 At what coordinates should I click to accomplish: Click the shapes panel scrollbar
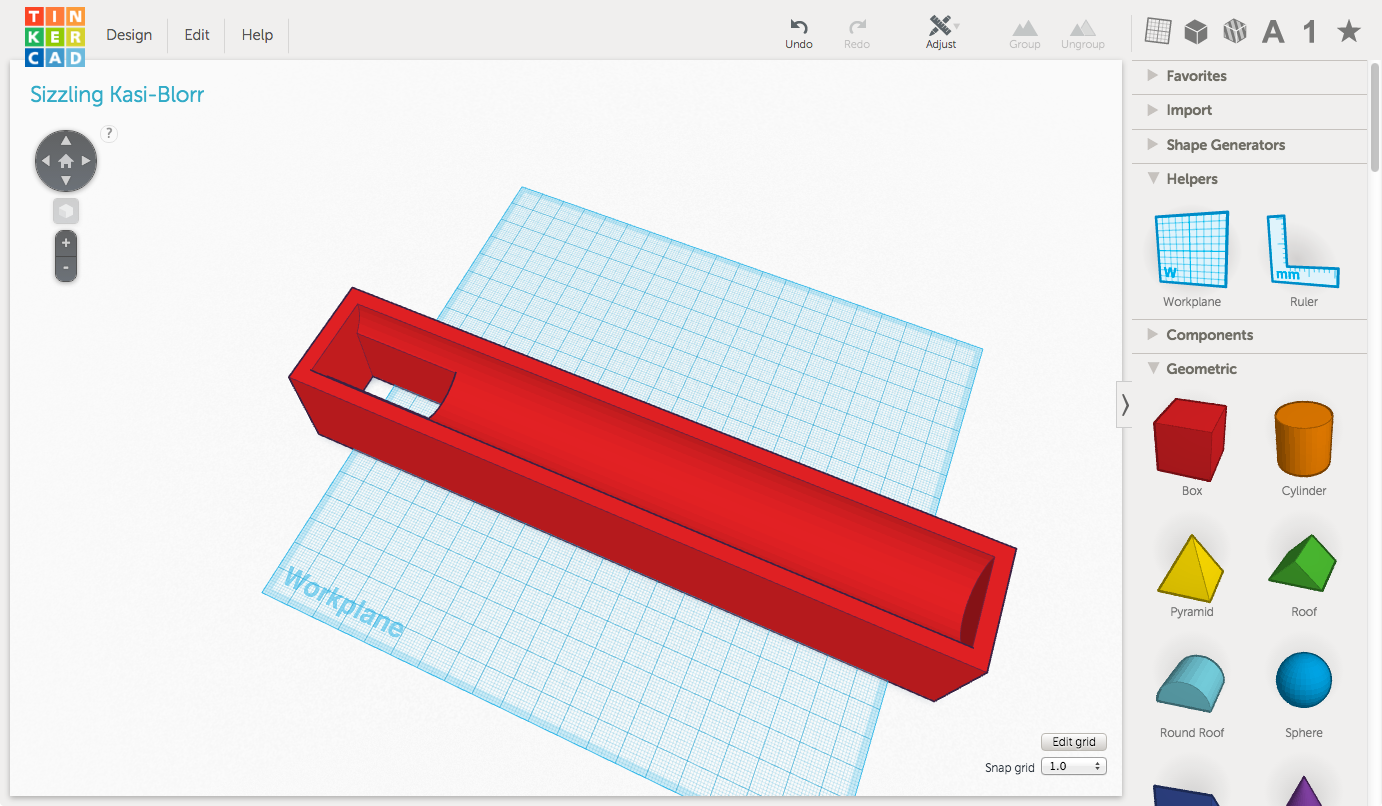pos(1375,115)
